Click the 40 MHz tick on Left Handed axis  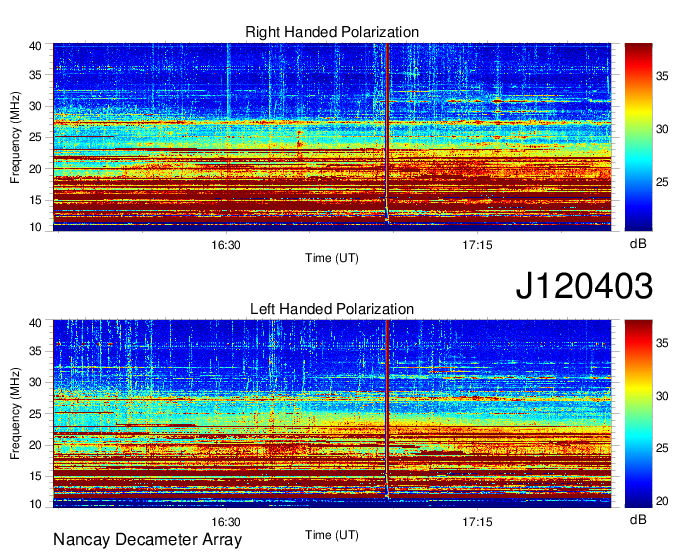click(35, 323)
